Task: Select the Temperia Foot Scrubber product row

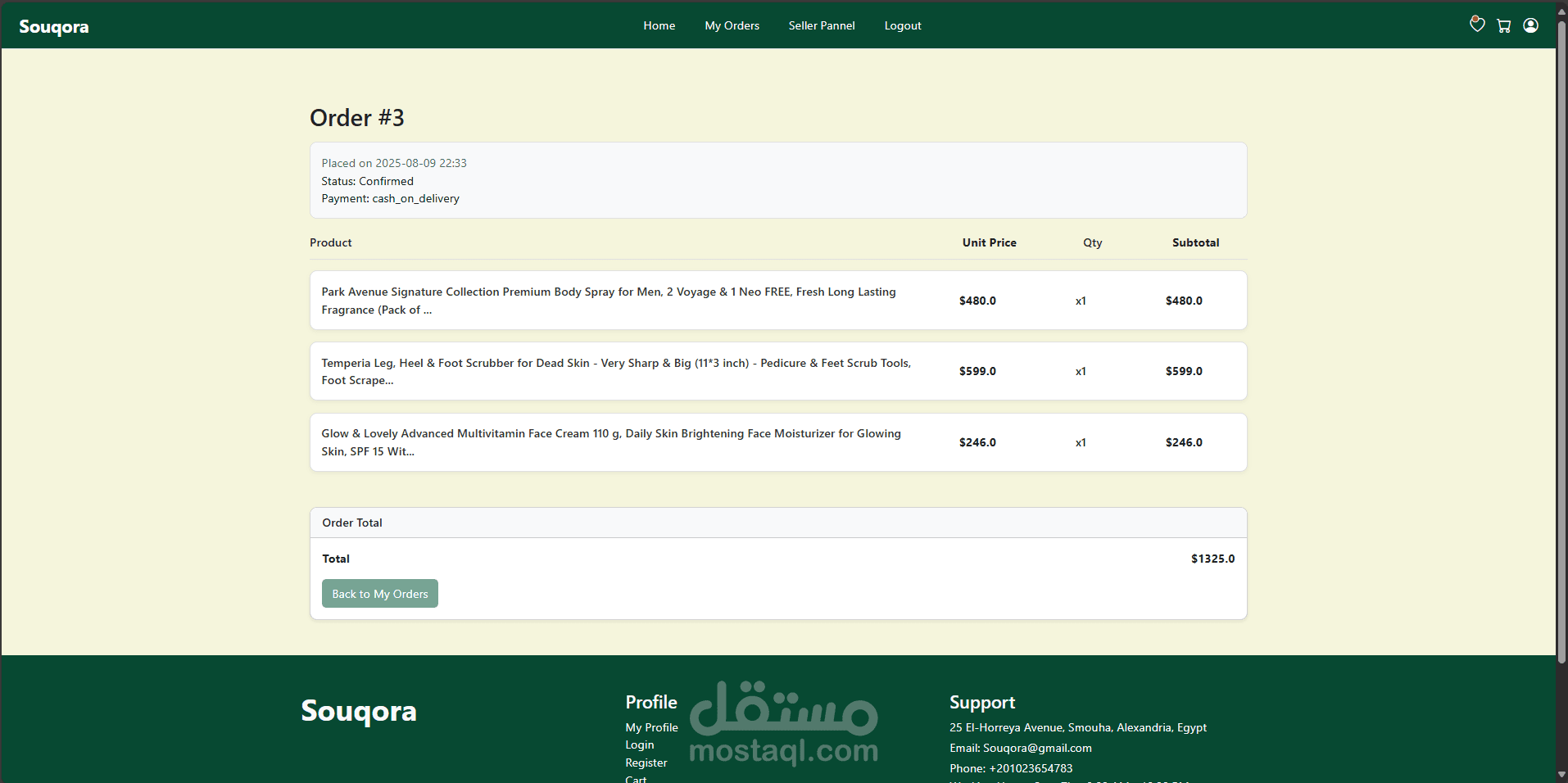Action: pyautogui.click(x=778, y=371)
